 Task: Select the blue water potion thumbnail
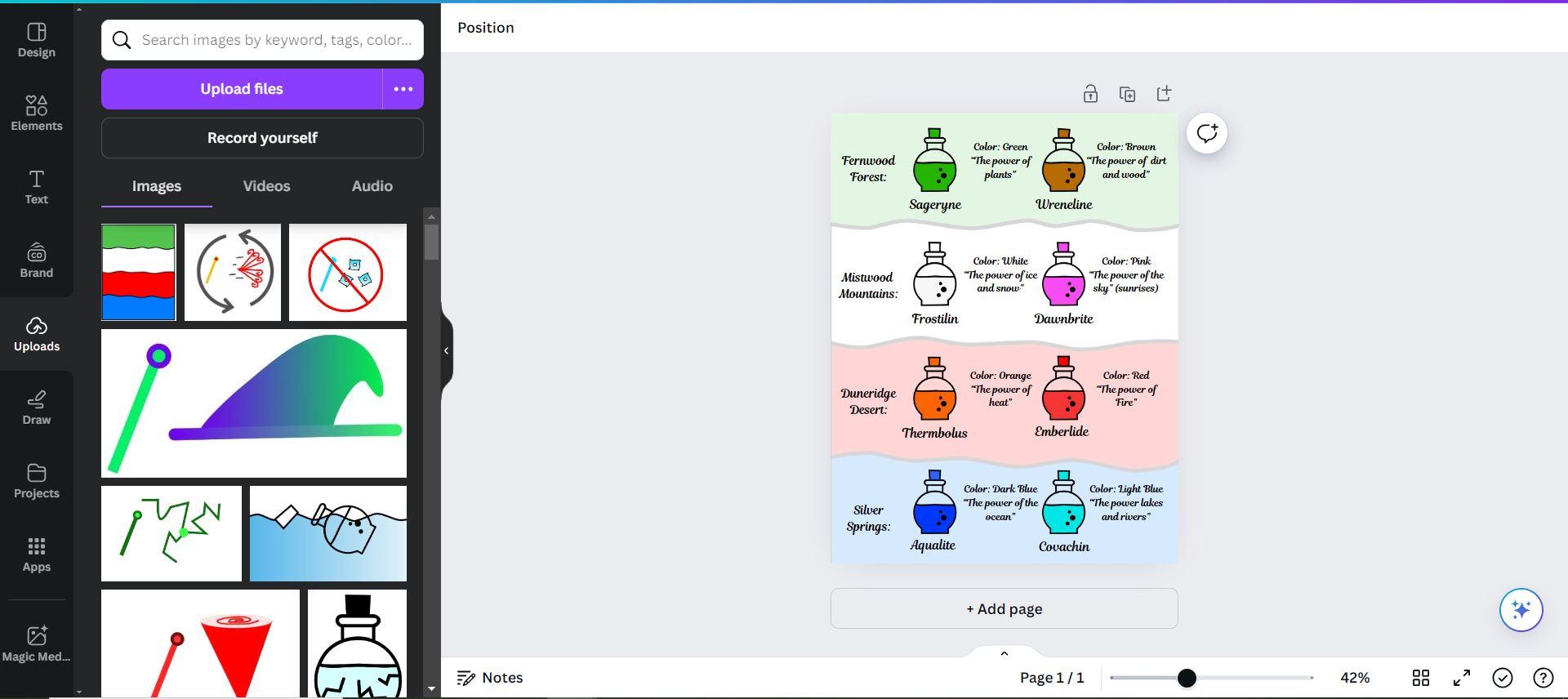[x=328, y=533]
